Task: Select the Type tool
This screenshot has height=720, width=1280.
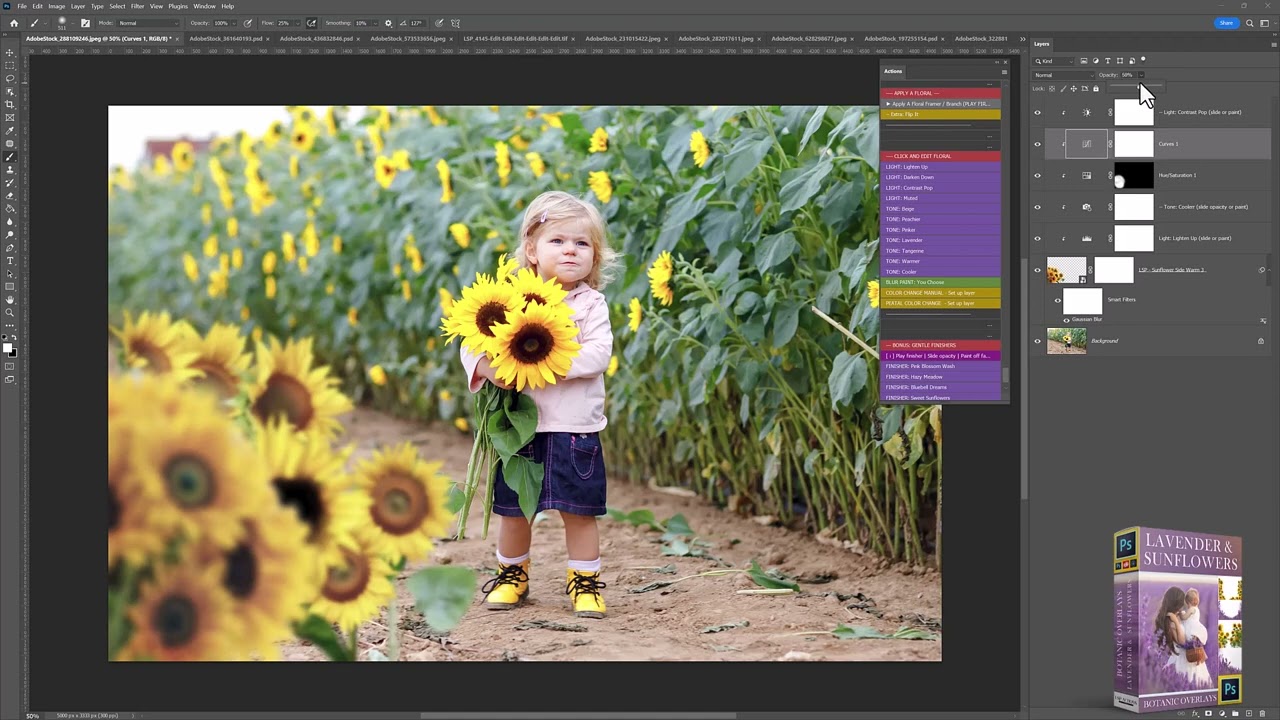Action: pos(10,260)
